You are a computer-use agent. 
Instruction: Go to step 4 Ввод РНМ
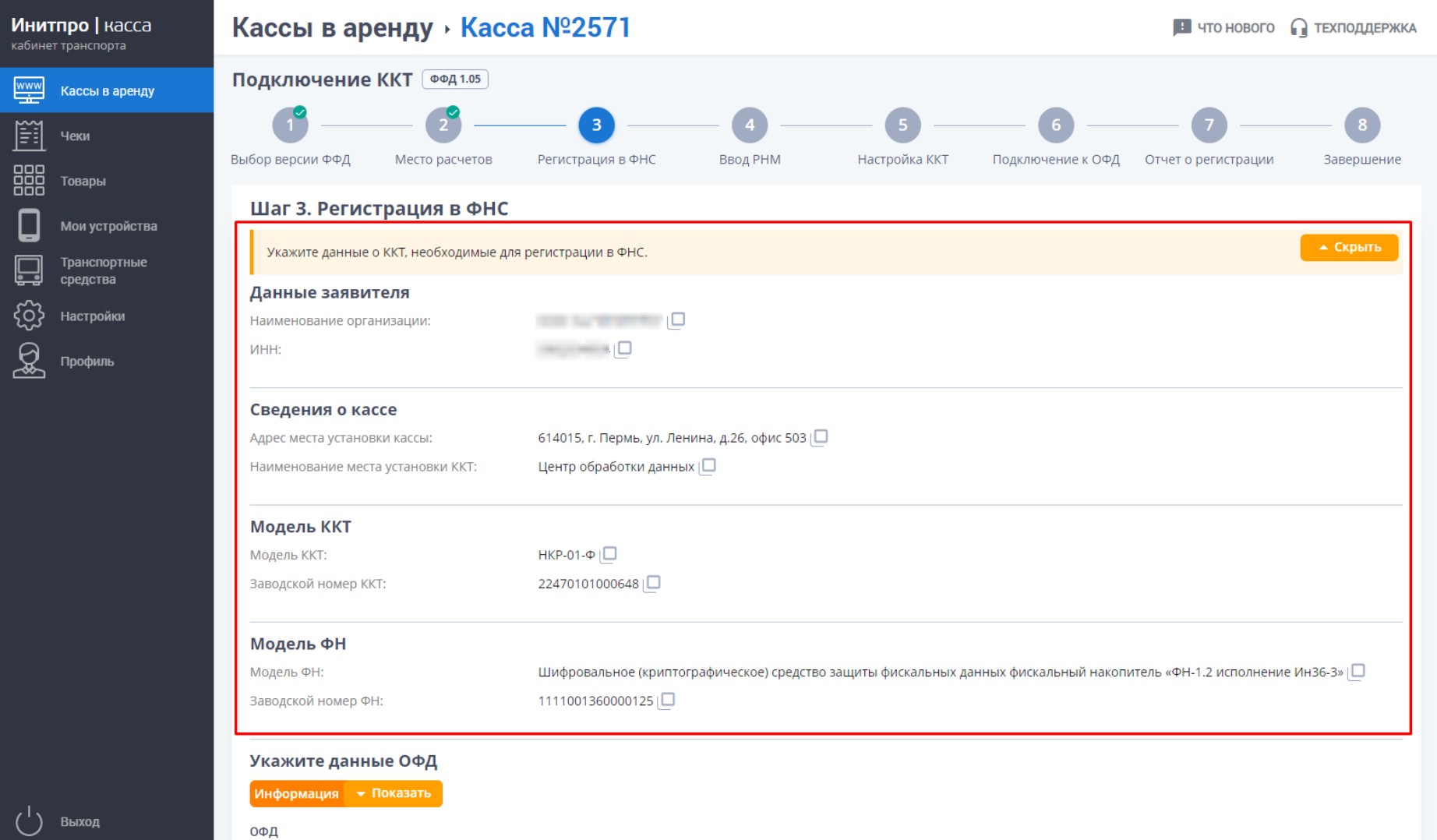pyautogui.click(x=750, y=125)
